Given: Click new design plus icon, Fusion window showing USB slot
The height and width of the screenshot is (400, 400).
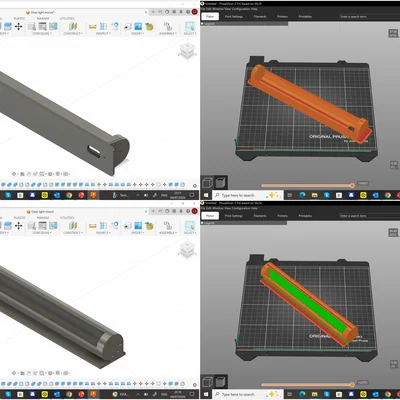Looking at the screenshot, I should click(x=153, y=12).
